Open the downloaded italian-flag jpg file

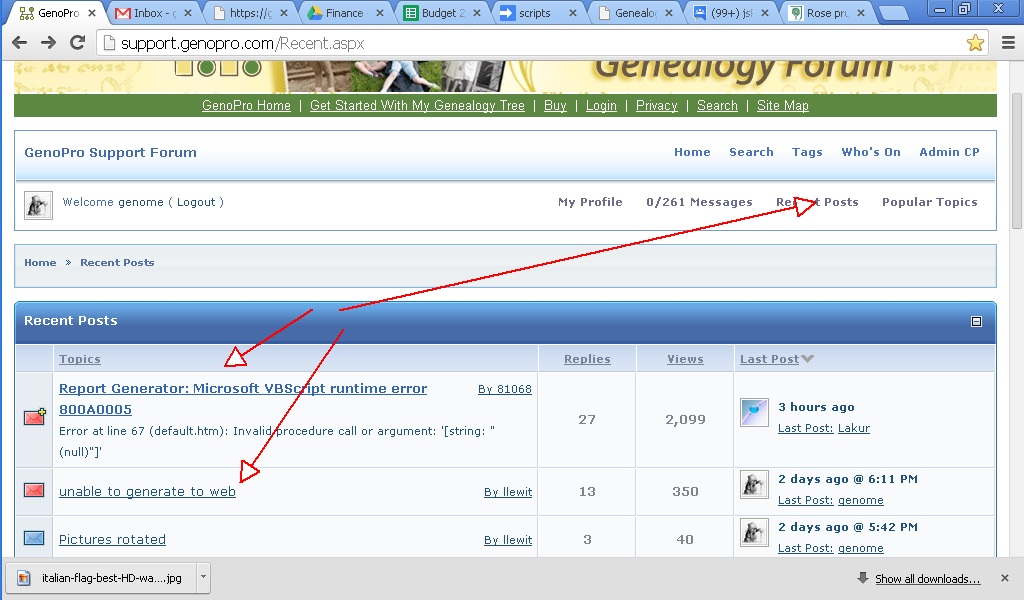click(101, 578)
